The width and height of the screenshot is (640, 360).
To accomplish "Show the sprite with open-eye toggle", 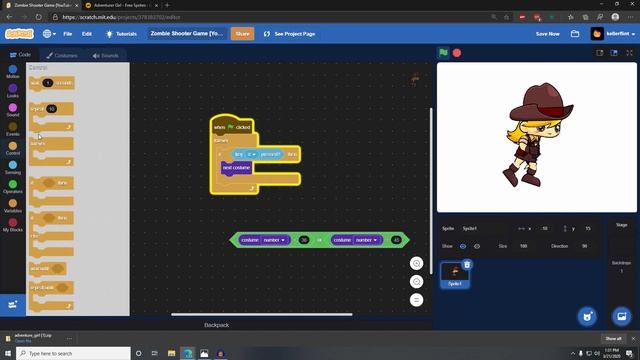I will pyautogui.click(x=463, y=246).
